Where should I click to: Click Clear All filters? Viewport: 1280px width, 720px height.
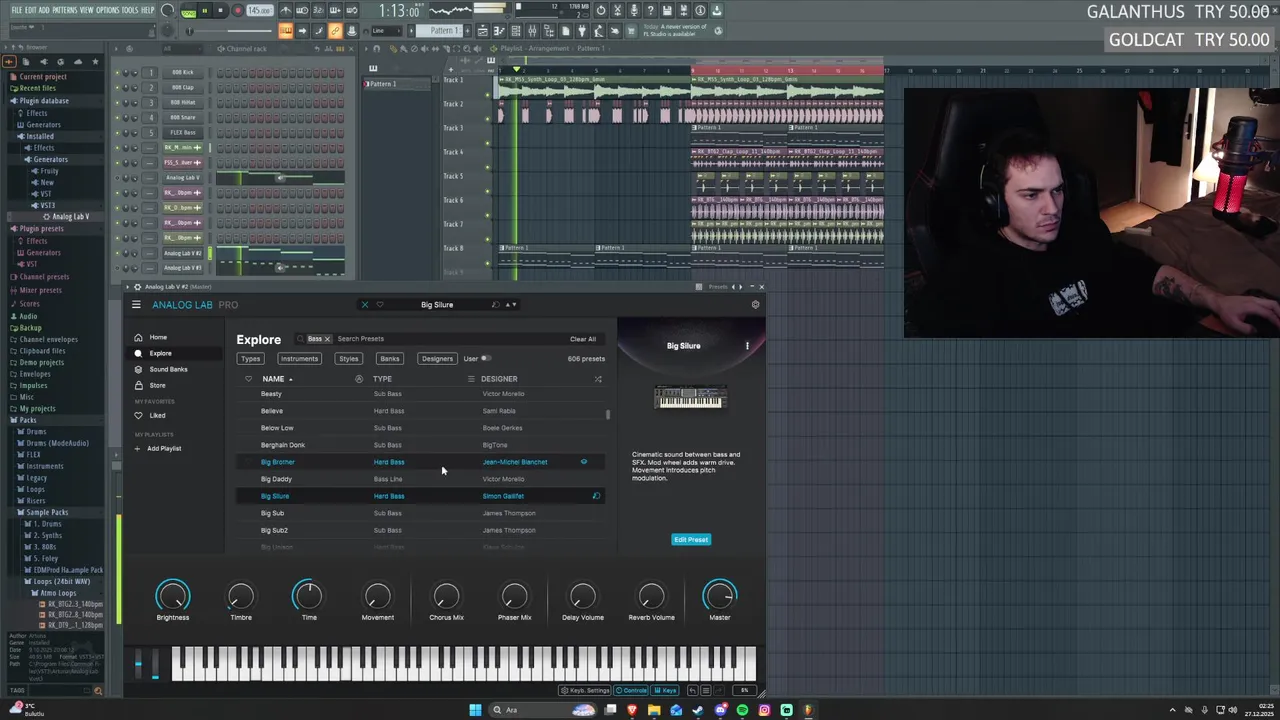[x=583, y=339]
